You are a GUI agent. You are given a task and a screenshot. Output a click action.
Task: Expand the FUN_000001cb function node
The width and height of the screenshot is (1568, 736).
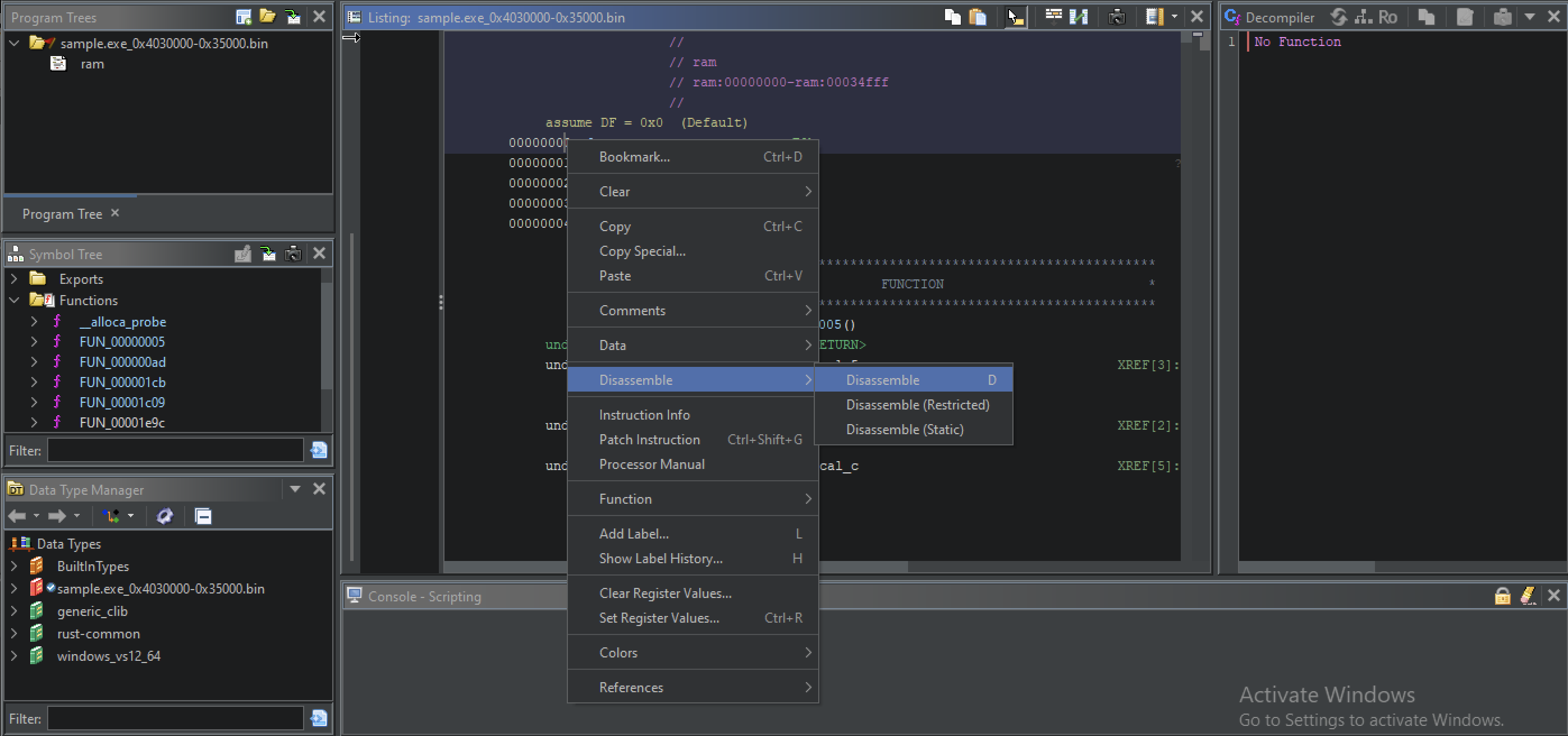point(34,381)
